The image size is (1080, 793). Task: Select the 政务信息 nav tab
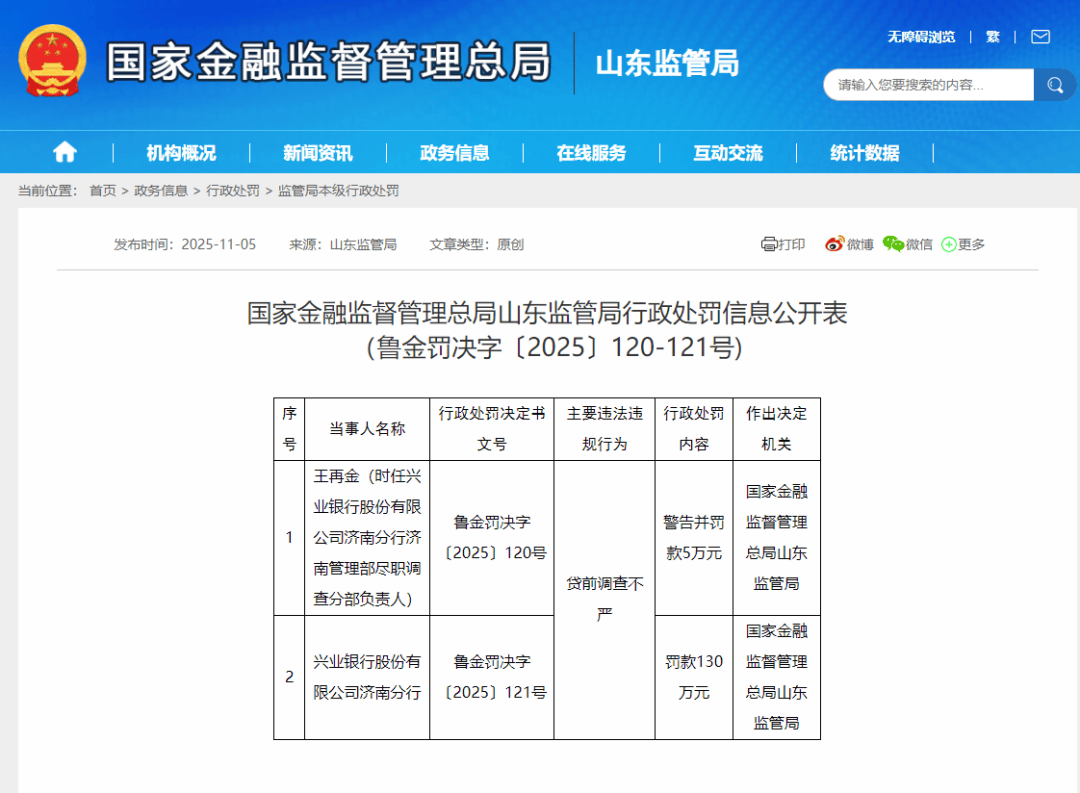click(x=455, y=151)
